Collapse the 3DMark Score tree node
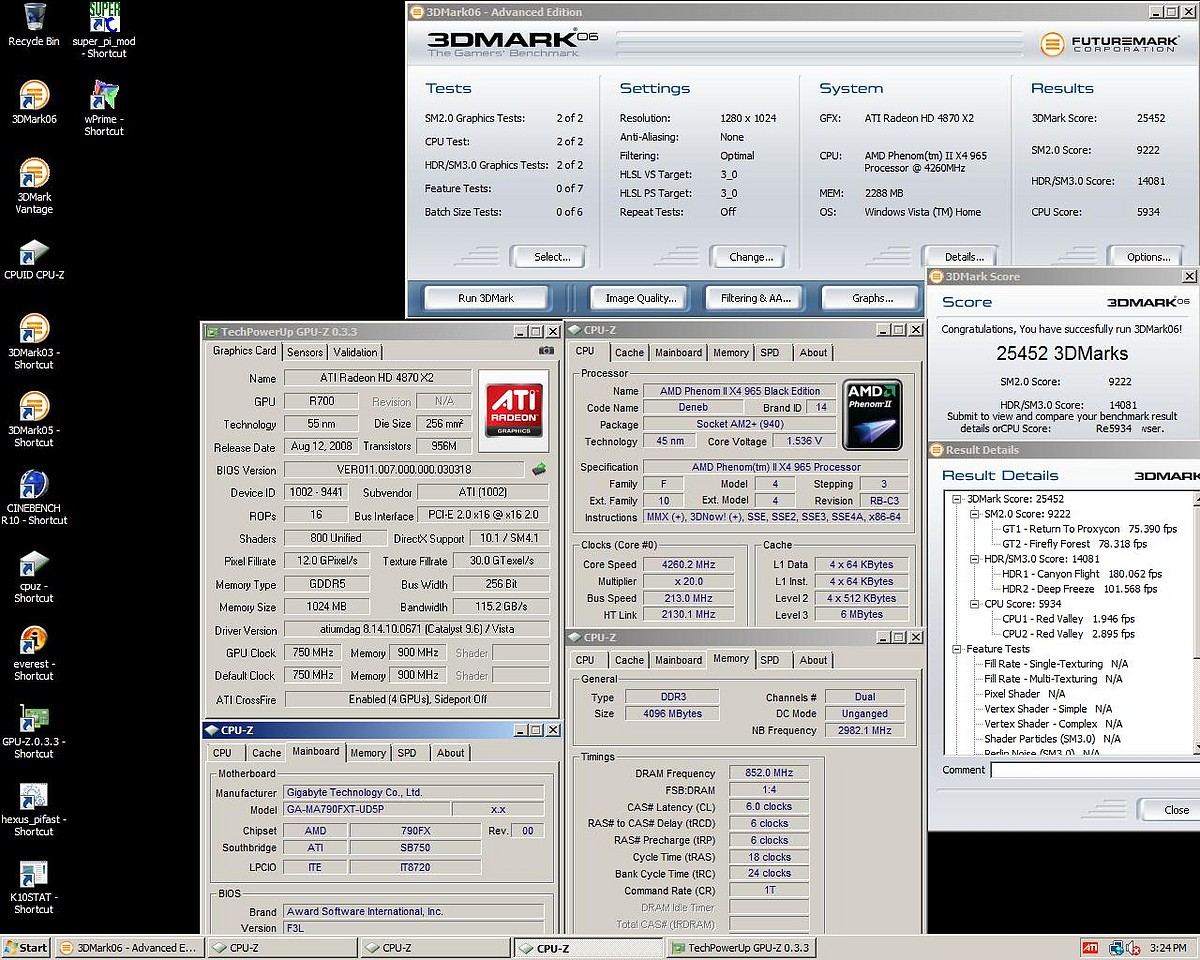1200x960 pixels. 957,499
